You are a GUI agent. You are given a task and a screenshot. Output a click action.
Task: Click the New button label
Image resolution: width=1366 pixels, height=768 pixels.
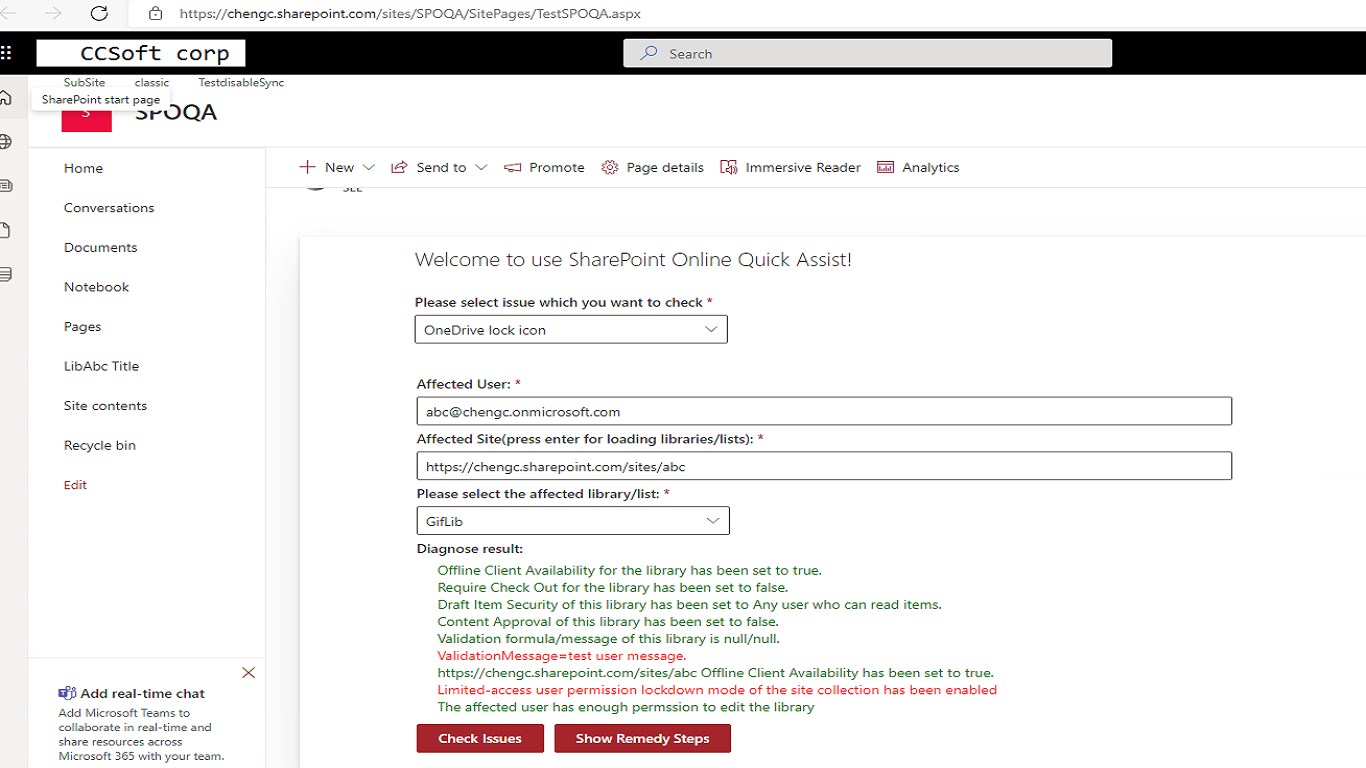tap(339, 167)
